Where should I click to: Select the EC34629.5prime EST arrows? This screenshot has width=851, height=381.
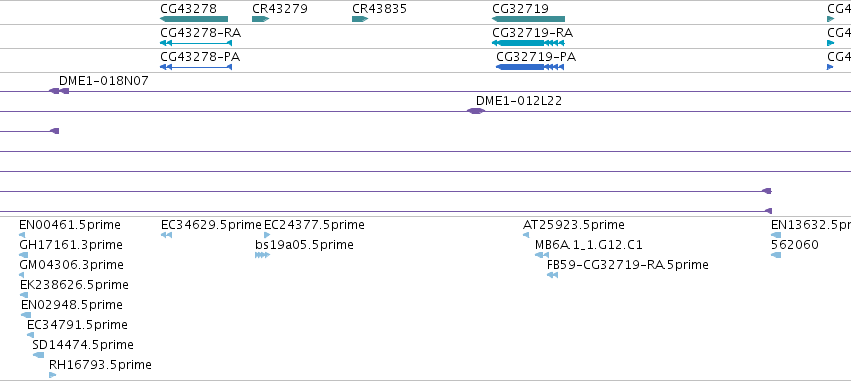tap(167, 235)
